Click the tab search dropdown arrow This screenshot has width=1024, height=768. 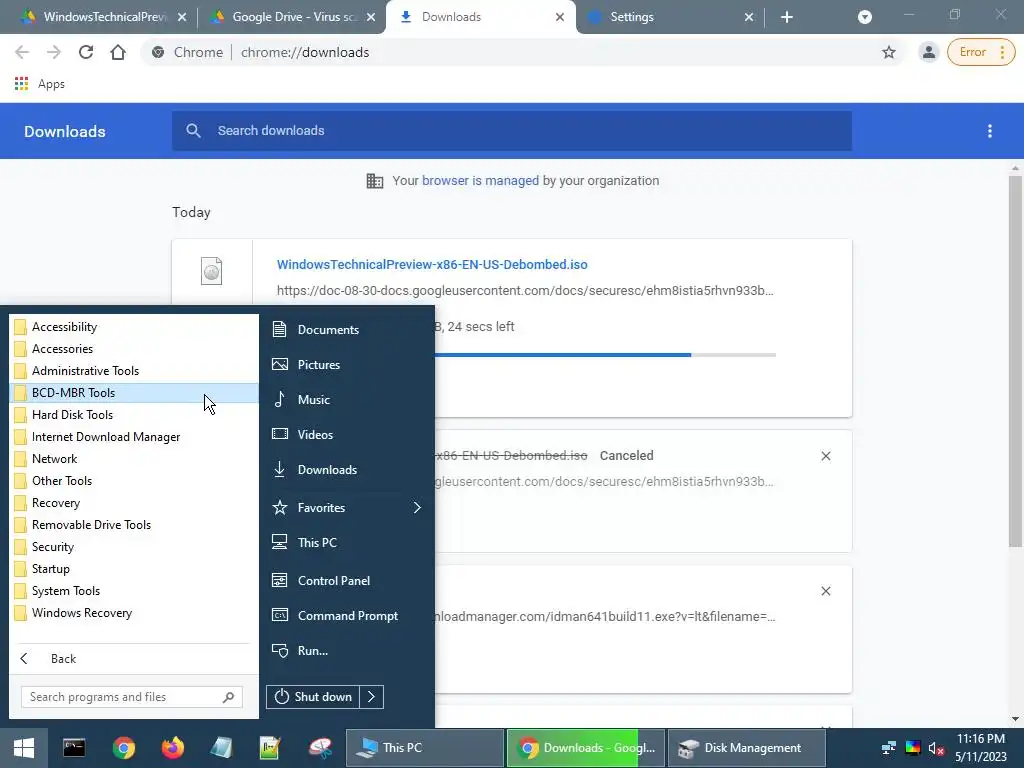(x=865, y=17)
